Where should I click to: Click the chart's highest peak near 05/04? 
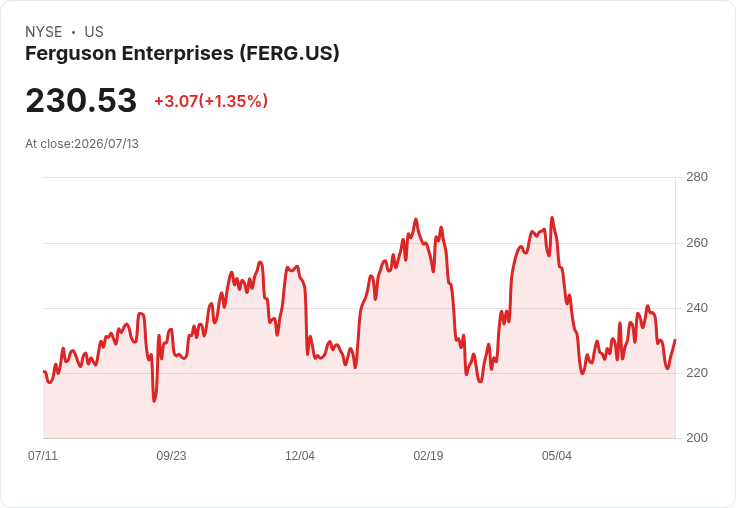tap(552, 218)
